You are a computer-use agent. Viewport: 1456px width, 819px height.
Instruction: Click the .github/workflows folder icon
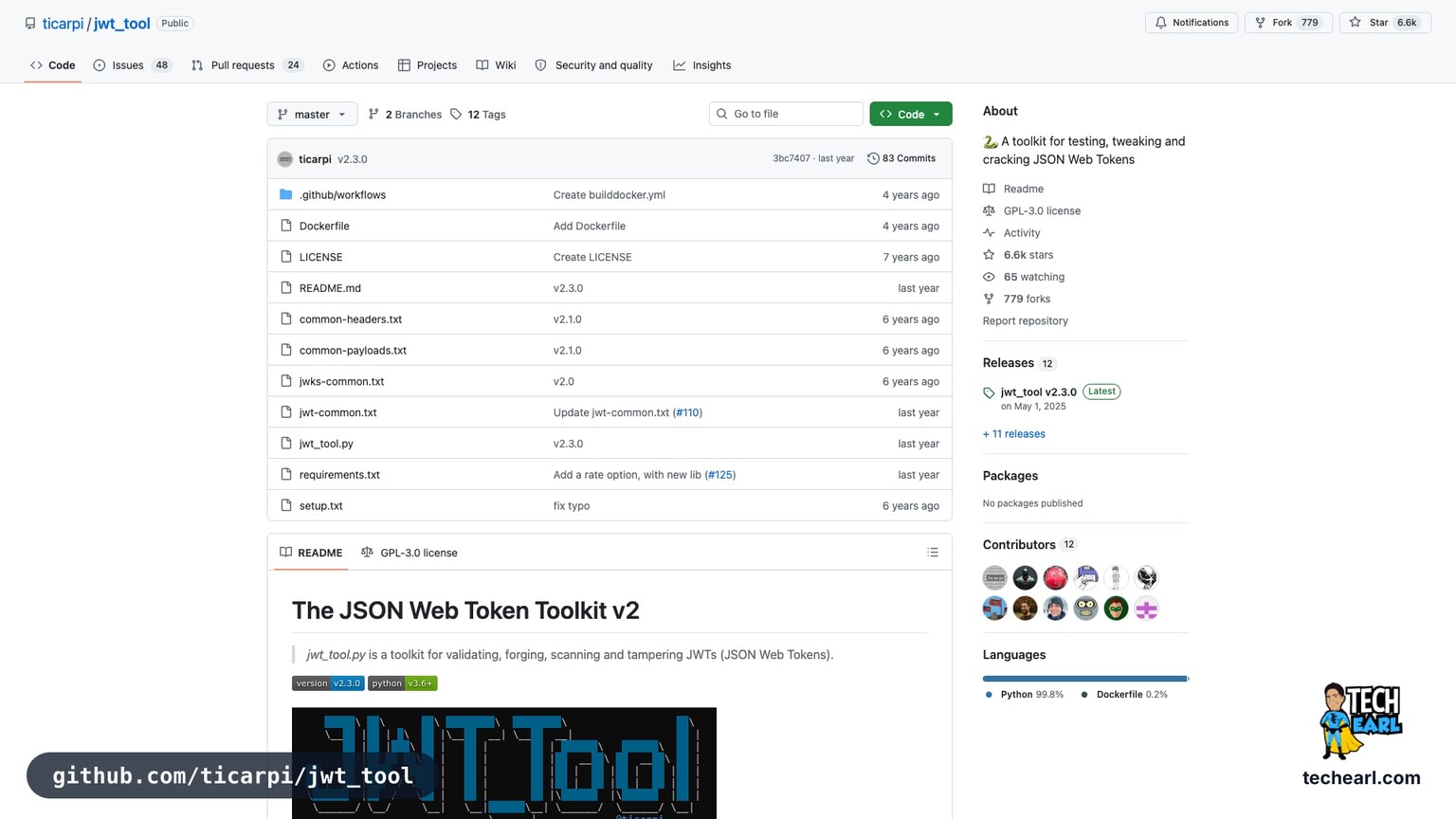tap(286, 194)
